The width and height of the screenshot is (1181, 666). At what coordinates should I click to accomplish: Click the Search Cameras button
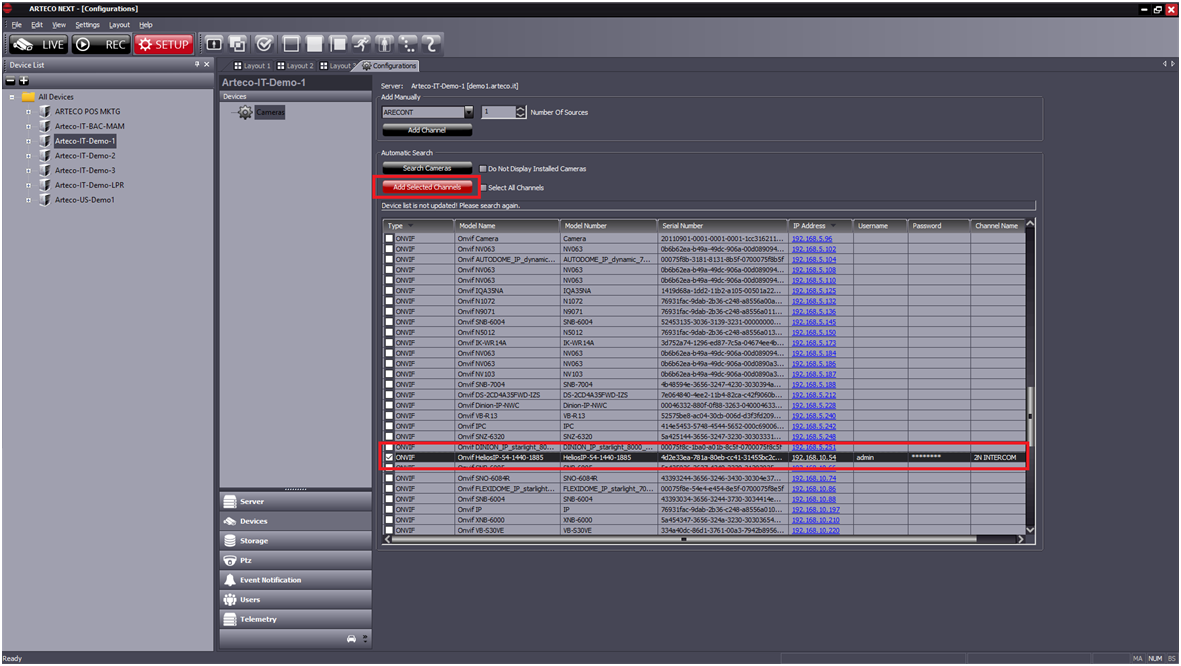(427, 168)
